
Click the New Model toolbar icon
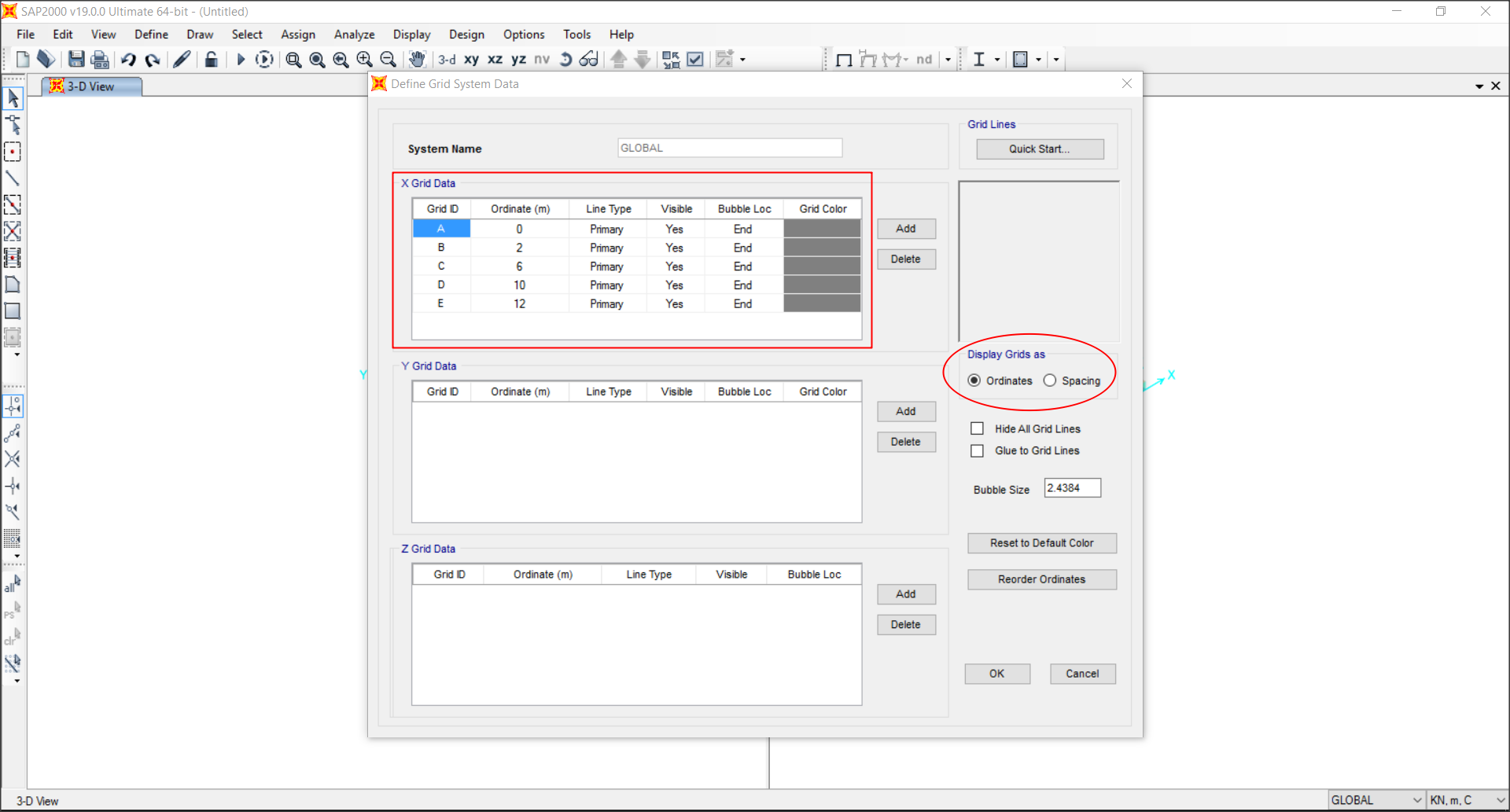click(23, 59)
